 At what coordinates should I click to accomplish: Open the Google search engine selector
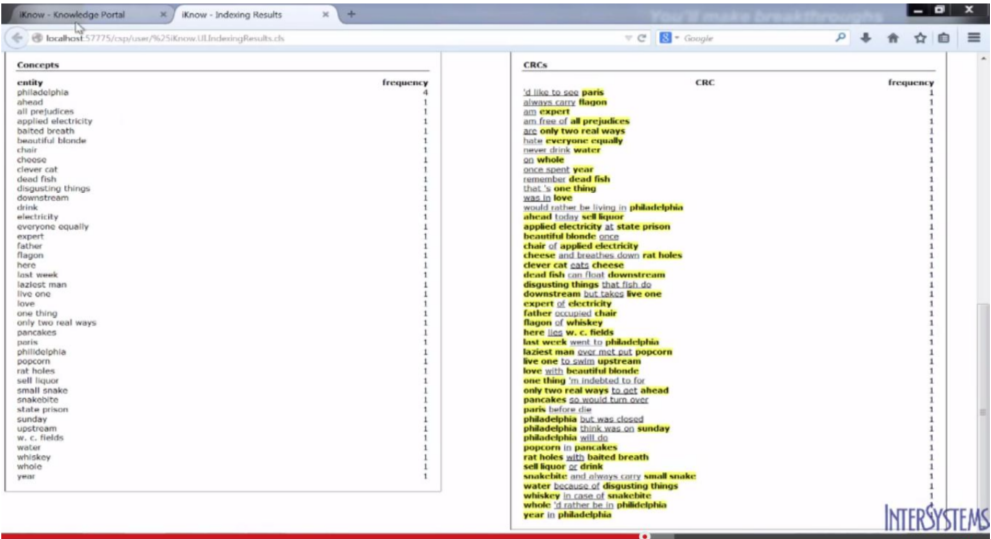click(x=669, y=38)
